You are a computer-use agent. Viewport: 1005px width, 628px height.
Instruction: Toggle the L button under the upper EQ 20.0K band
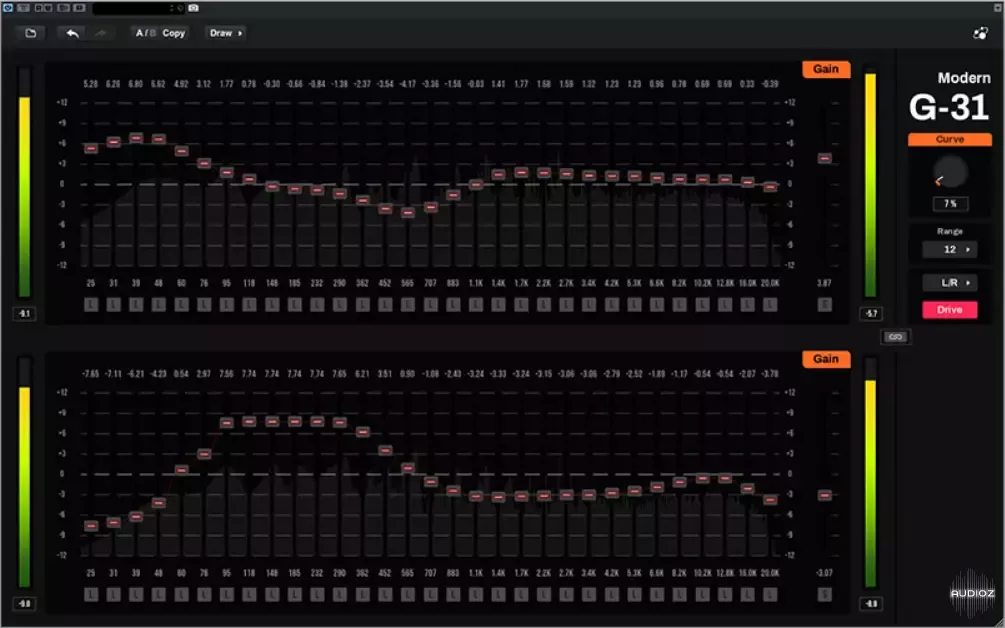[x=770, y=304]
